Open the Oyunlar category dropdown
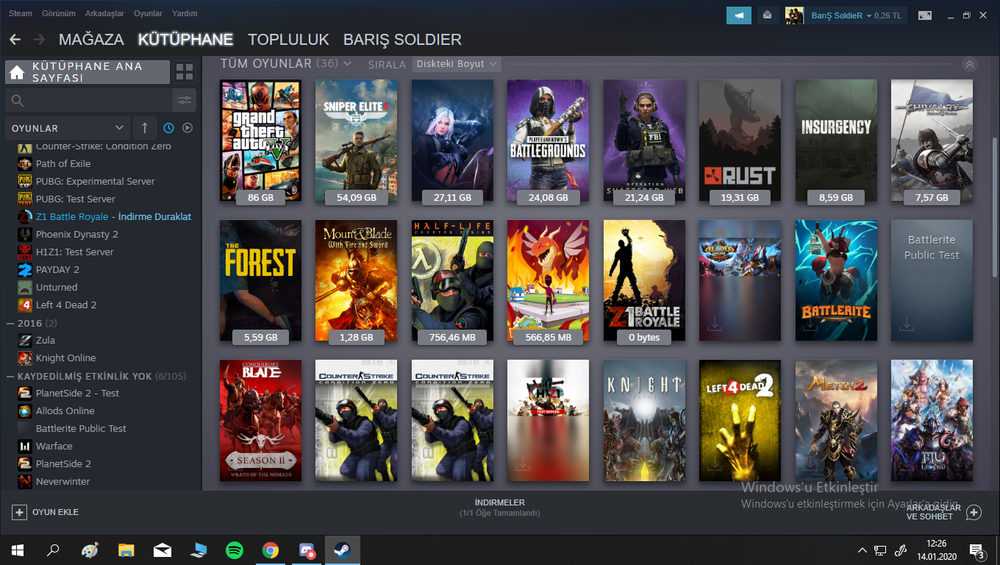Screen dimensions: 1000x565 pos(67,128)
